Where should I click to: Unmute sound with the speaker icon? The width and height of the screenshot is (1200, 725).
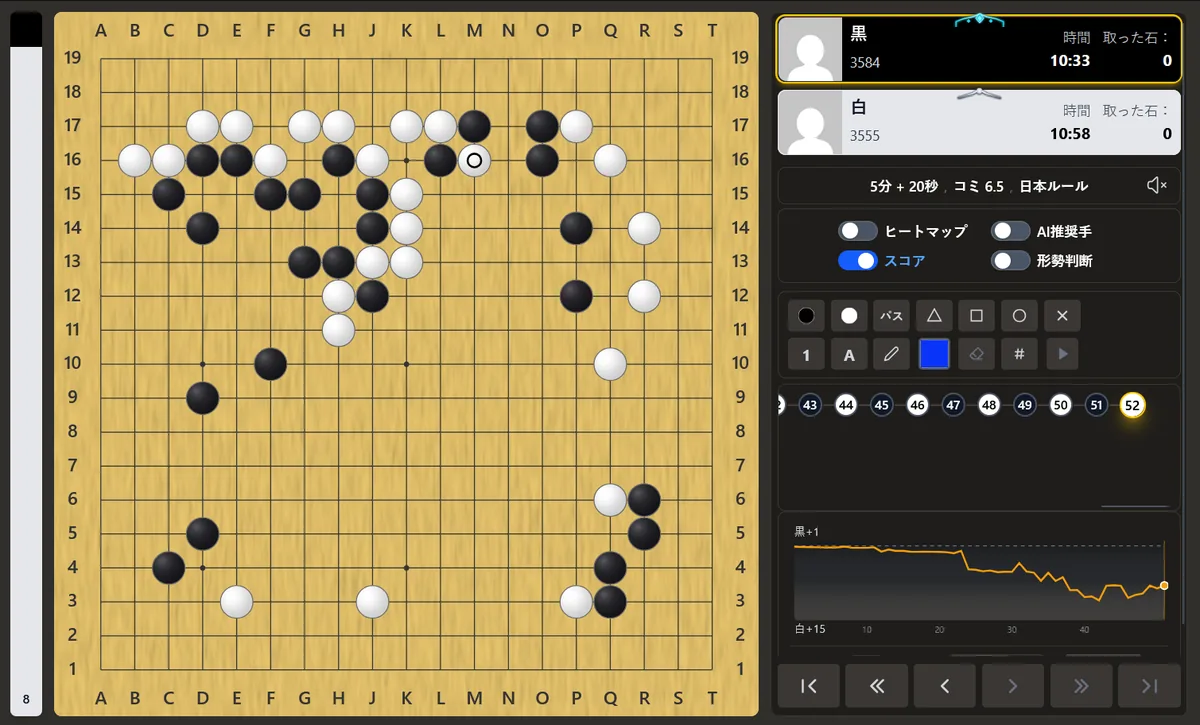(1157, 186)
